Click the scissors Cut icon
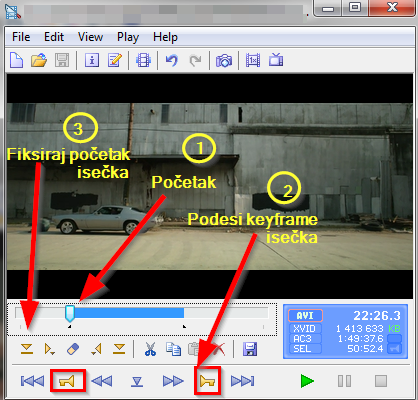This screenshot has width=418, height=400. [x=150, y=349]
